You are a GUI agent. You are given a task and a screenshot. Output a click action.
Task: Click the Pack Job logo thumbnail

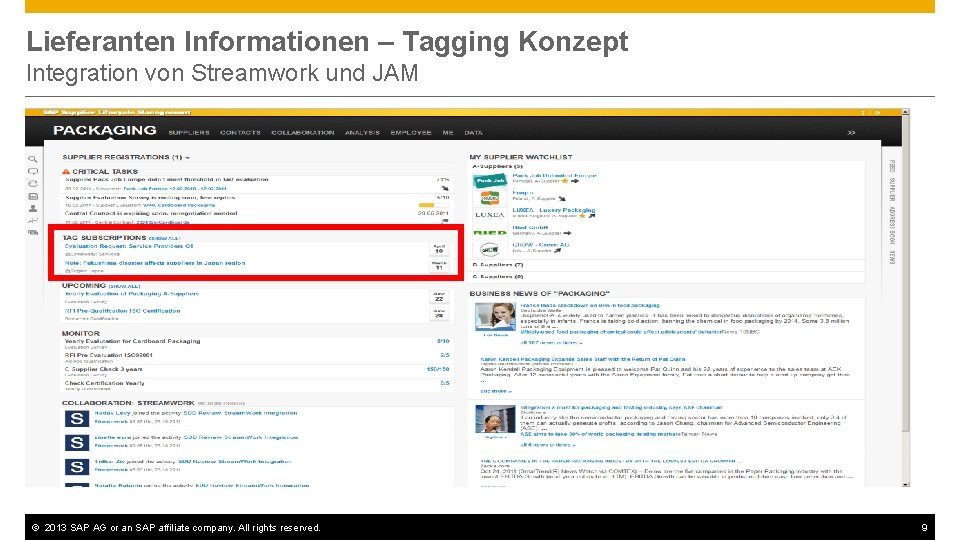pyautogui.click(x=490, y=181)
